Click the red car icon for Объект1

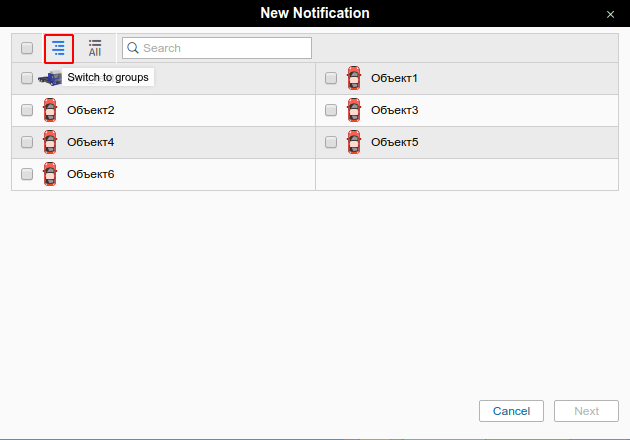click(354, 78)
